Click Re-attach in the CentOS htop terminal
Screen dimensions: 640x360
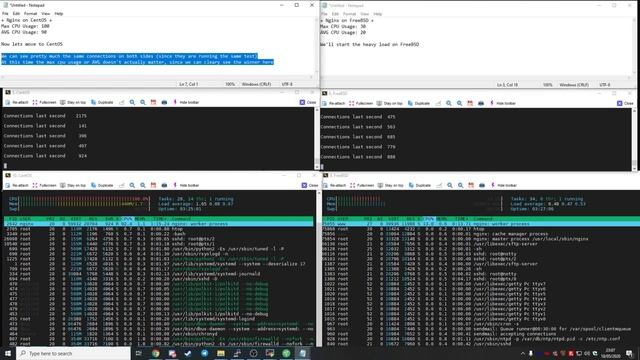tap(17, 185)
